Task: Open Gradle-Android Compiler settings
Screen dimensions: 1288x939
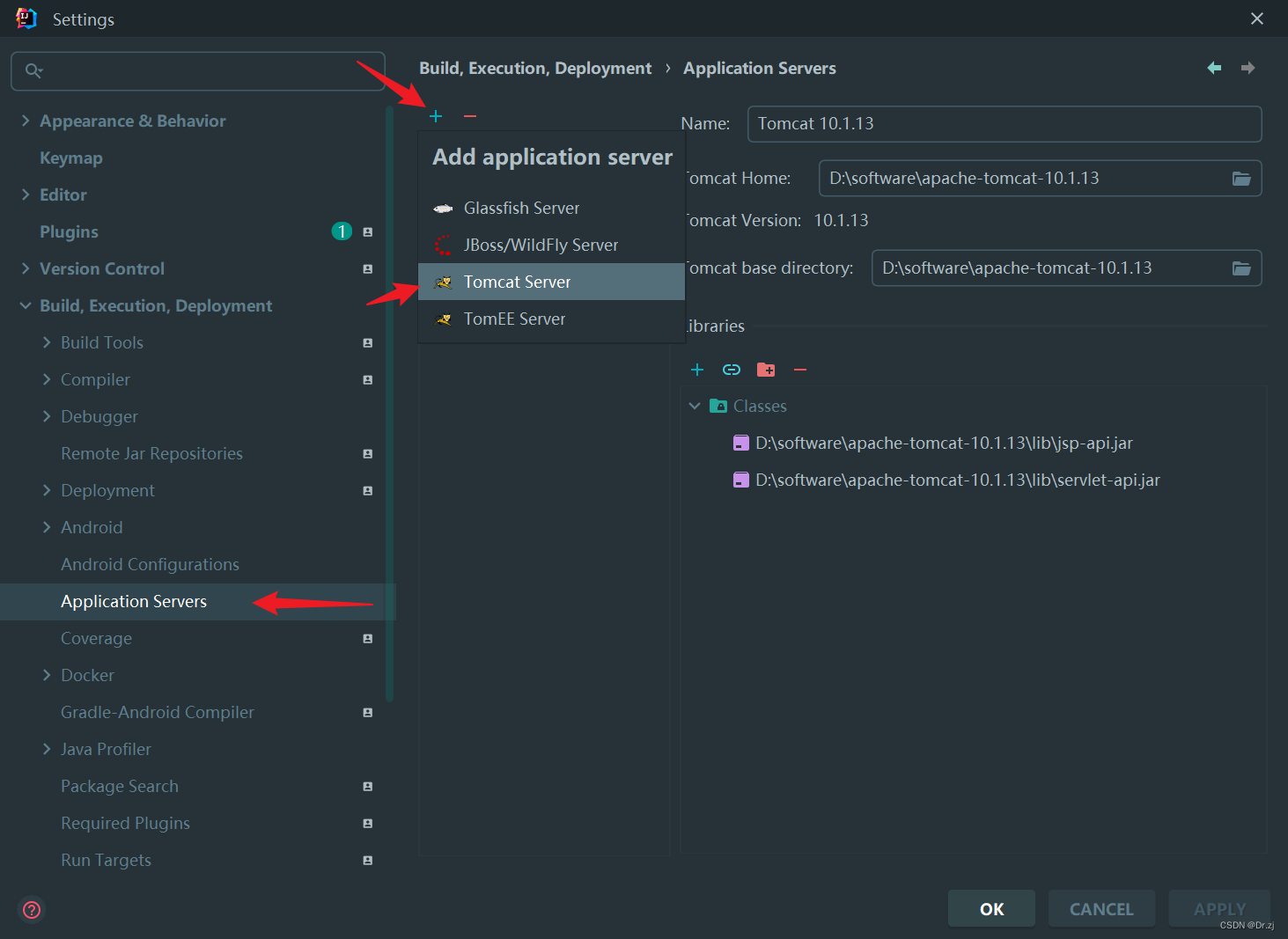Action: pos(158,712)
